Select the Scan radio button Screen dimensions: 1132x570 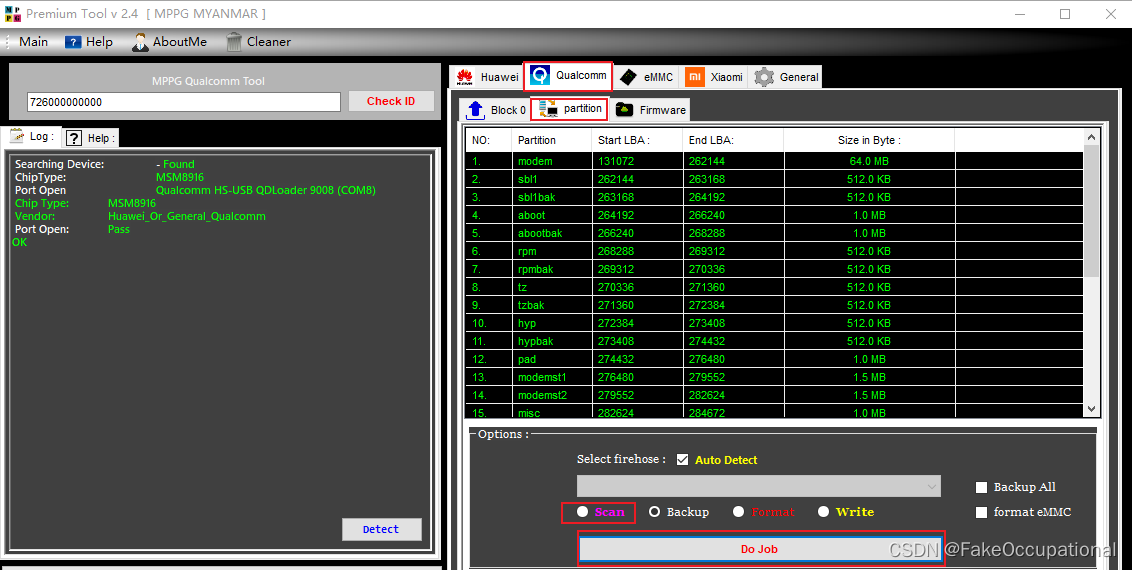pyautogui.click(x=583, y=512)
